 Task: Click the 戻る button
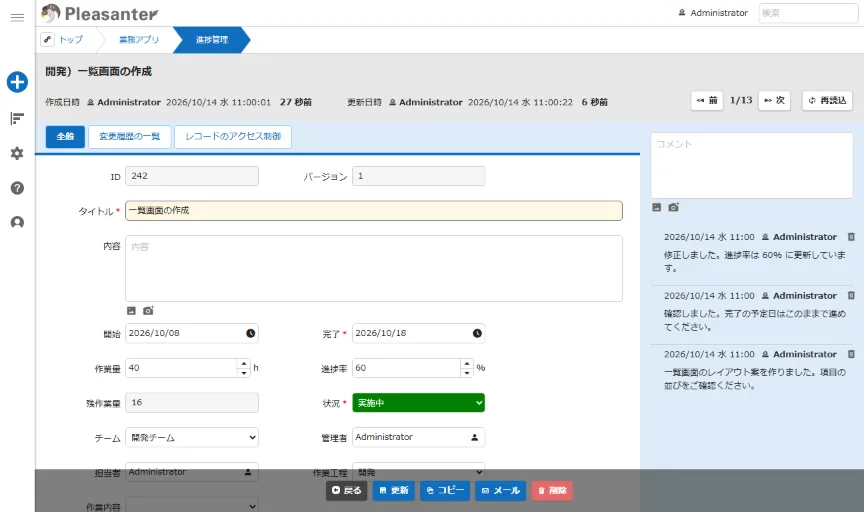click(346, 491)
